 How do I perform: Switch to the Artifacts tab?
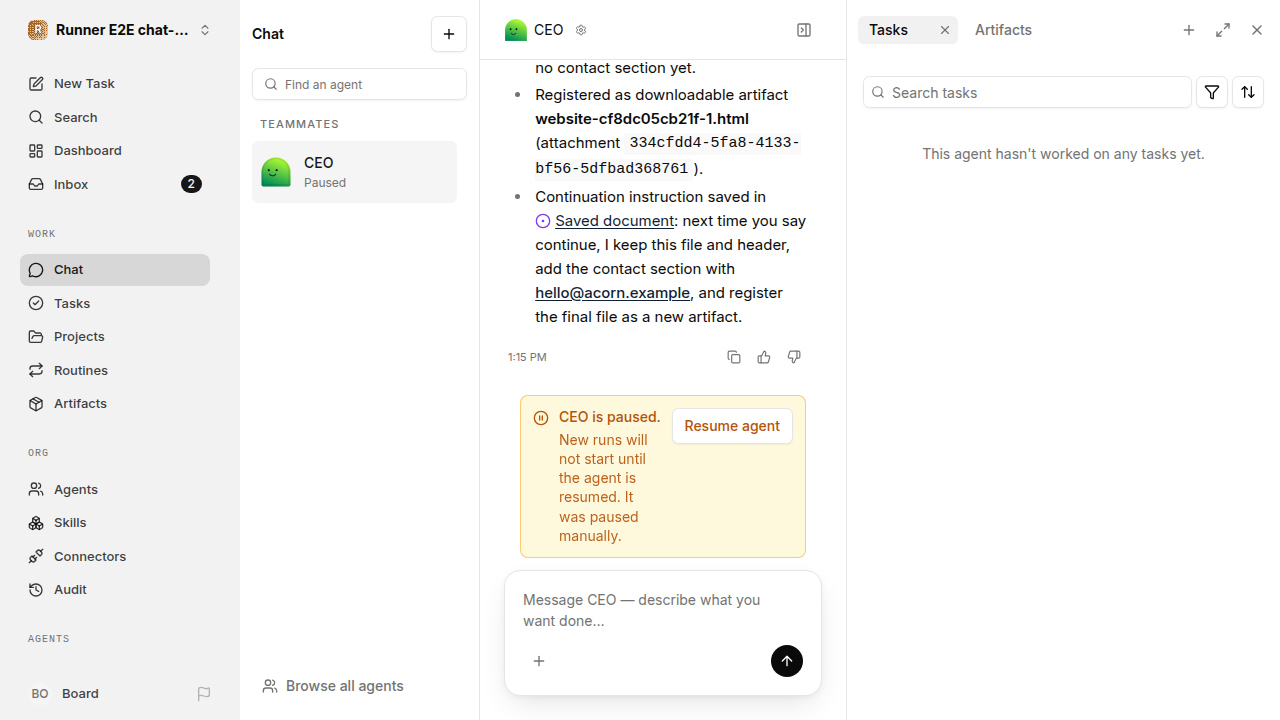[x=1003, y=30]
